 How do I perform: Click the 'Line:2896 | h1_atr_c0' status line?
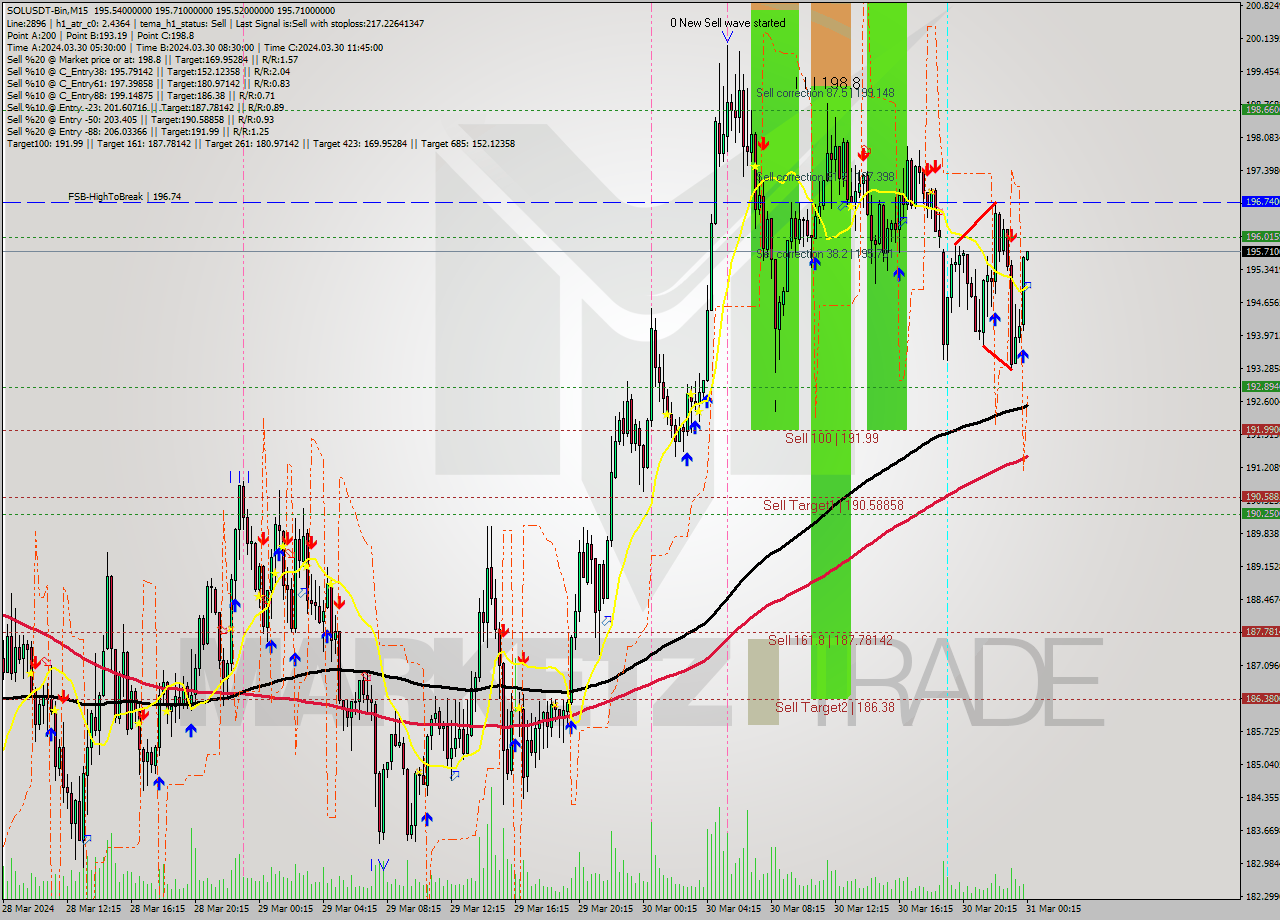click(x=215, y=23)
